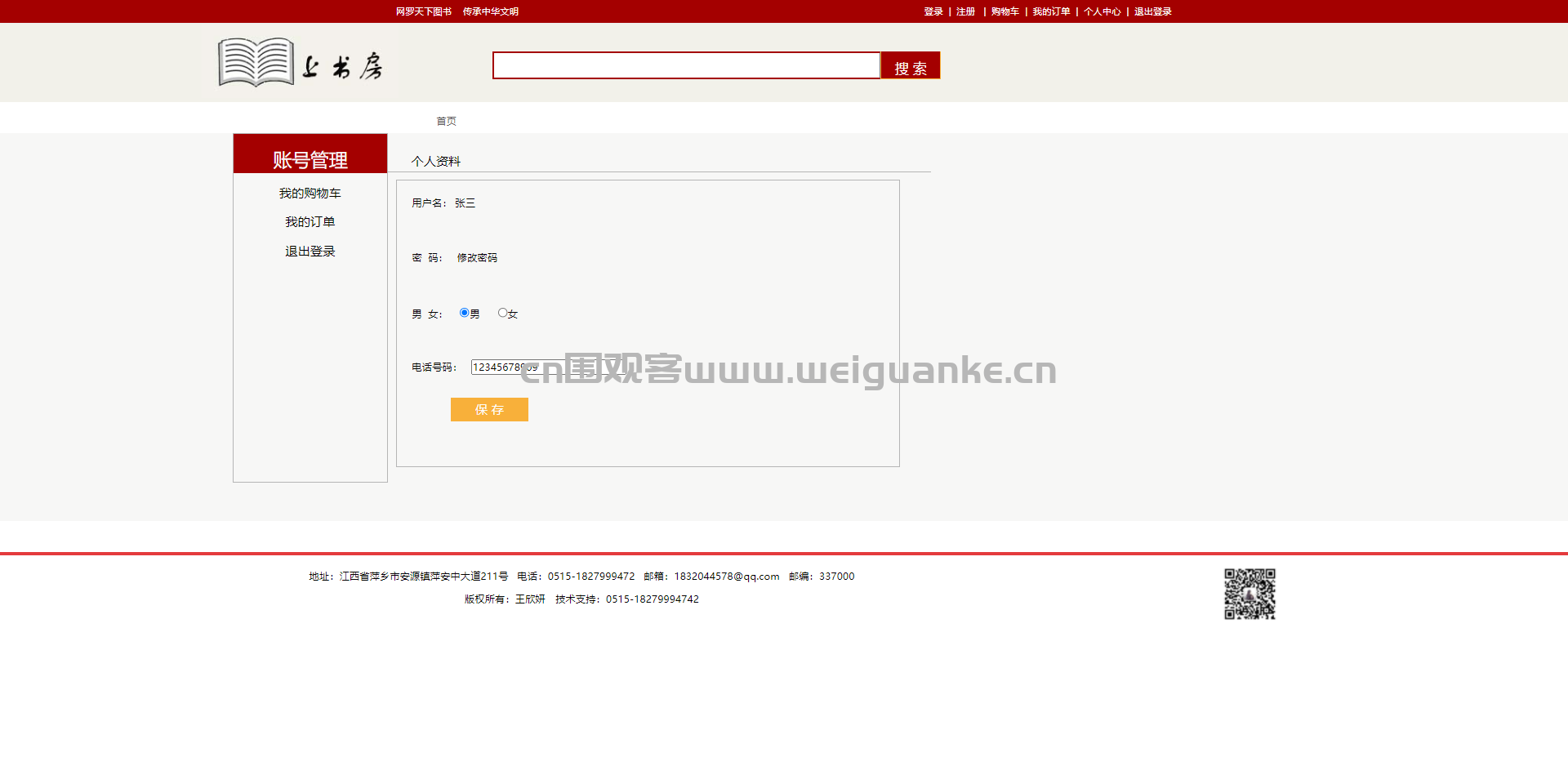Open 登录 link in the top bar

pos(933,11)
